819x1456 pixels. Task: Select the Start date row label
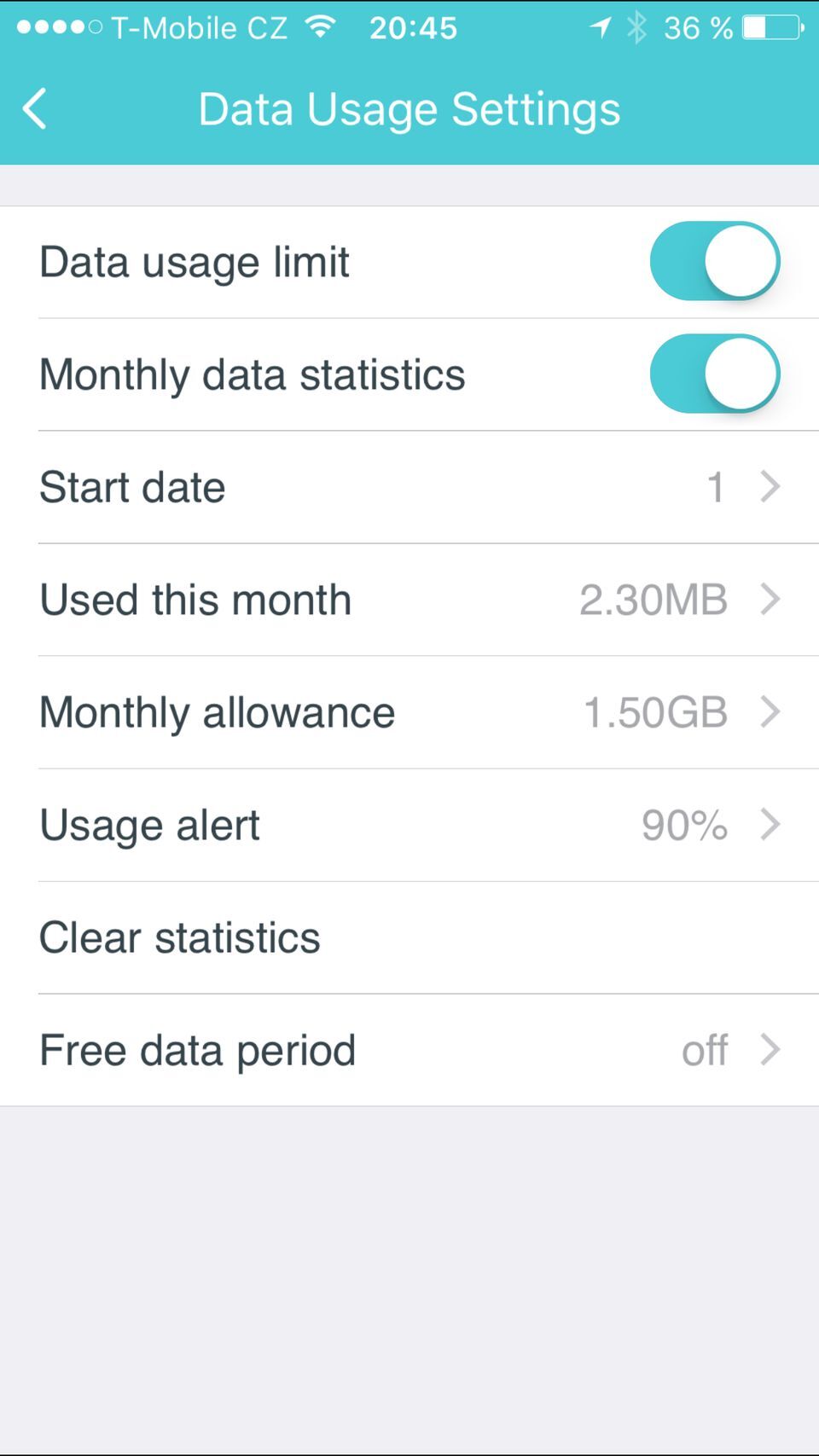point(132,487)
